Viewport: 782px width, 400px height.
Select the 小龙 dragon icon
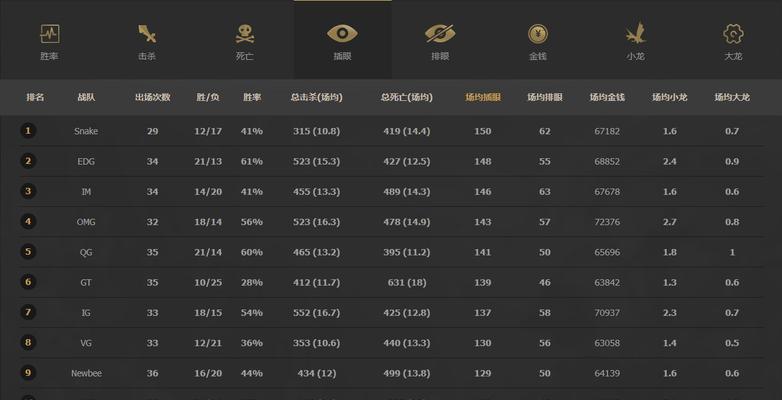[x=635, y=33]
